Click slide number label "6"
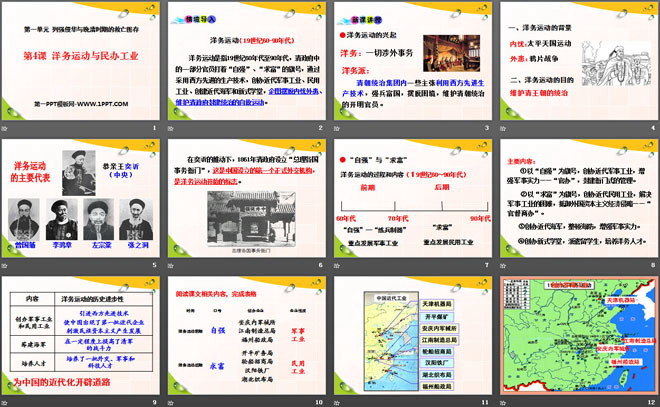660x407 pixels. [321, 265]
